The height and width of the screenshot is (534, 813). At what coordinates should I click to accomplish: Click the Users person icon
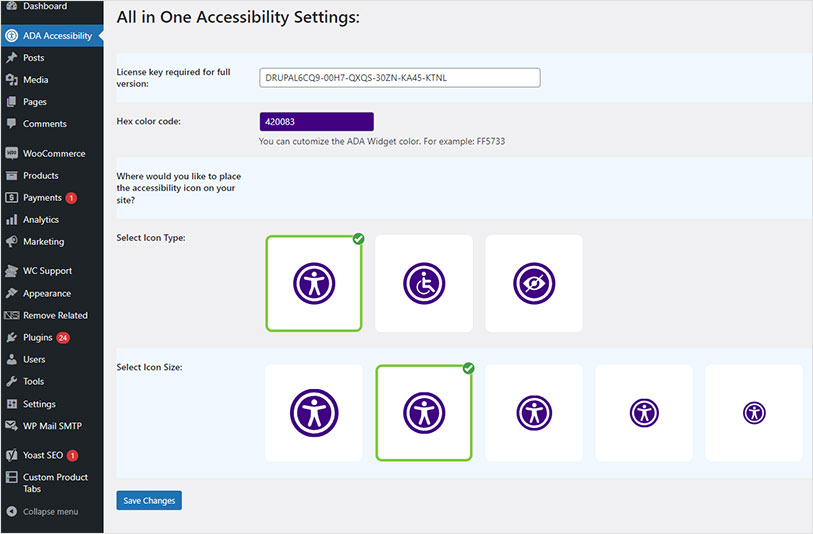(11, 359)
